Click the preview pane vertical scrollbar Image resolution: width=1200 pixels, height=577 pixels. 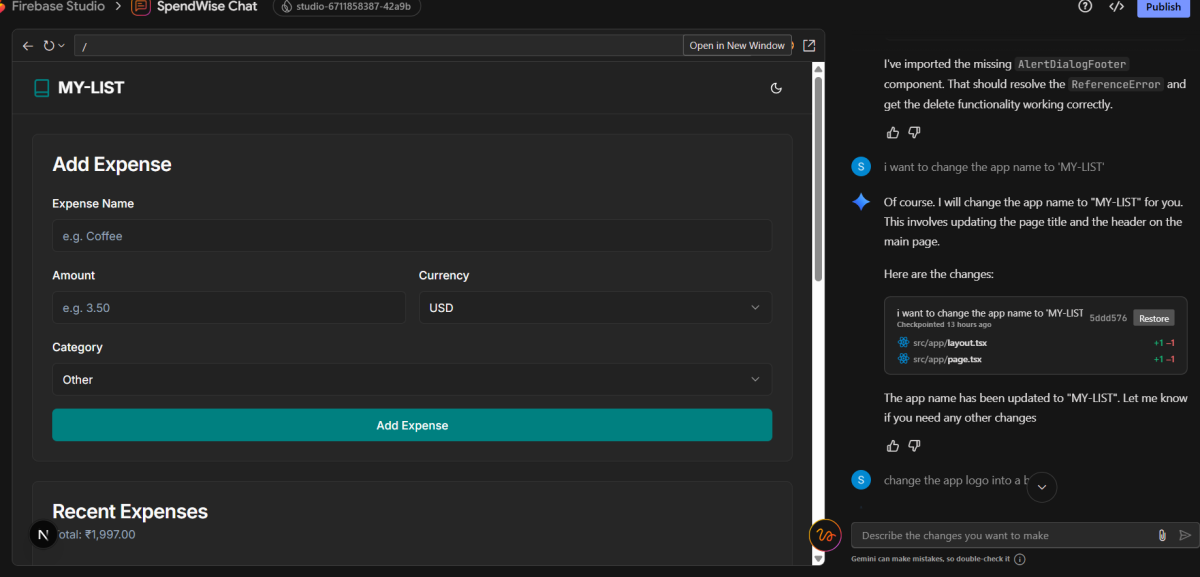pos(818,180)
